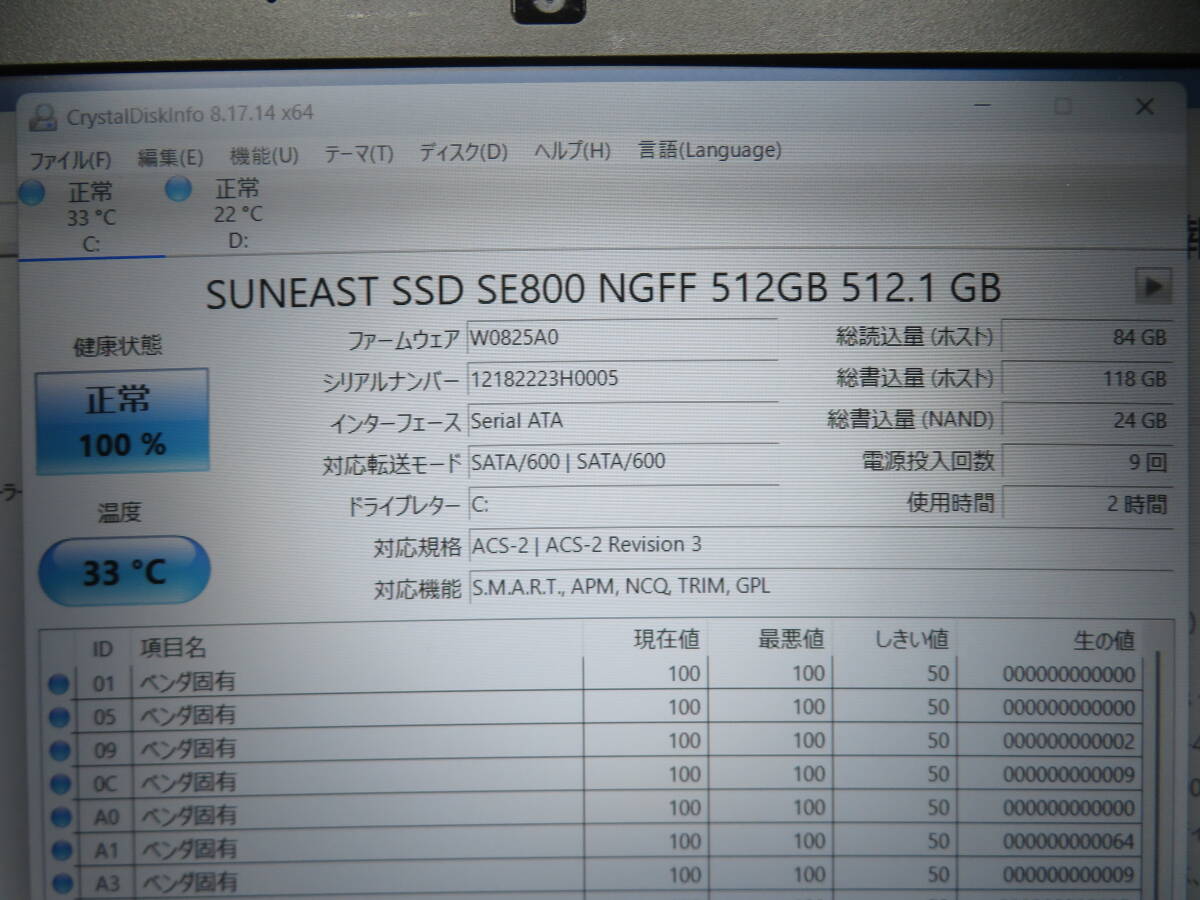Select the total NAND writes value 24 GB

point(1086,421)
